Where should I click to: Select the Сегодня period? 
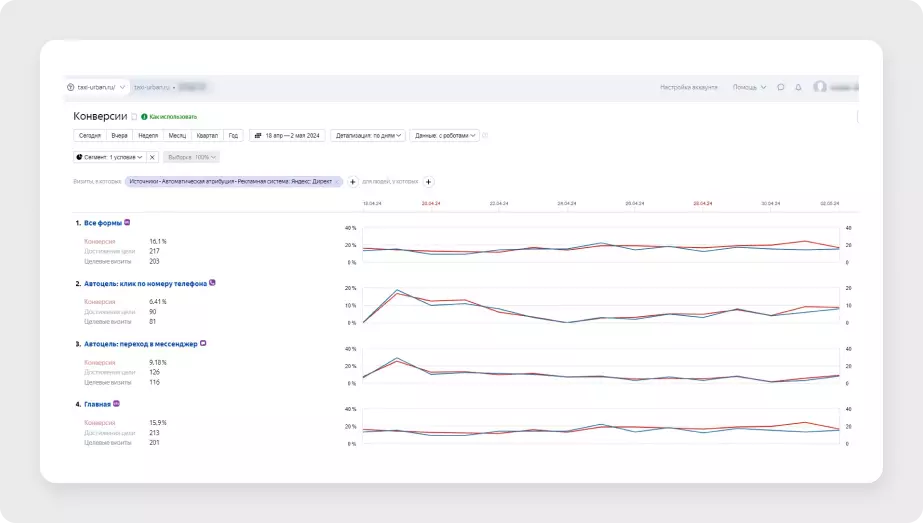tap(89, 135)
